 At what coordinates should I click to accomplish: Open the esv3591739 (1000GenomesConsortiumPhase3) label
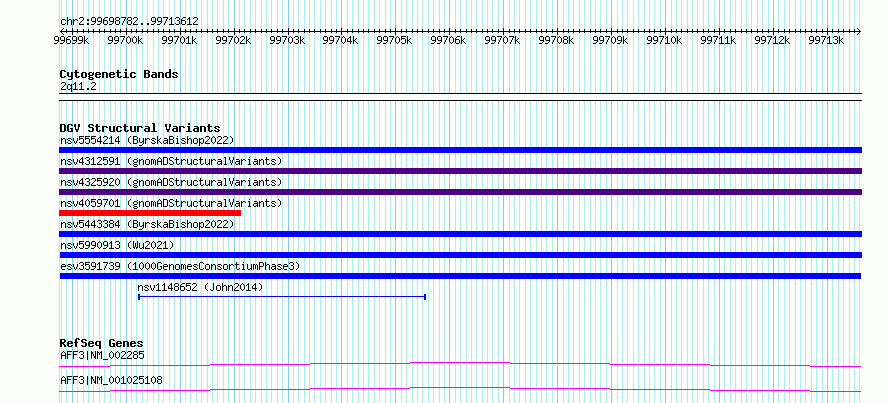pos(180,266)
